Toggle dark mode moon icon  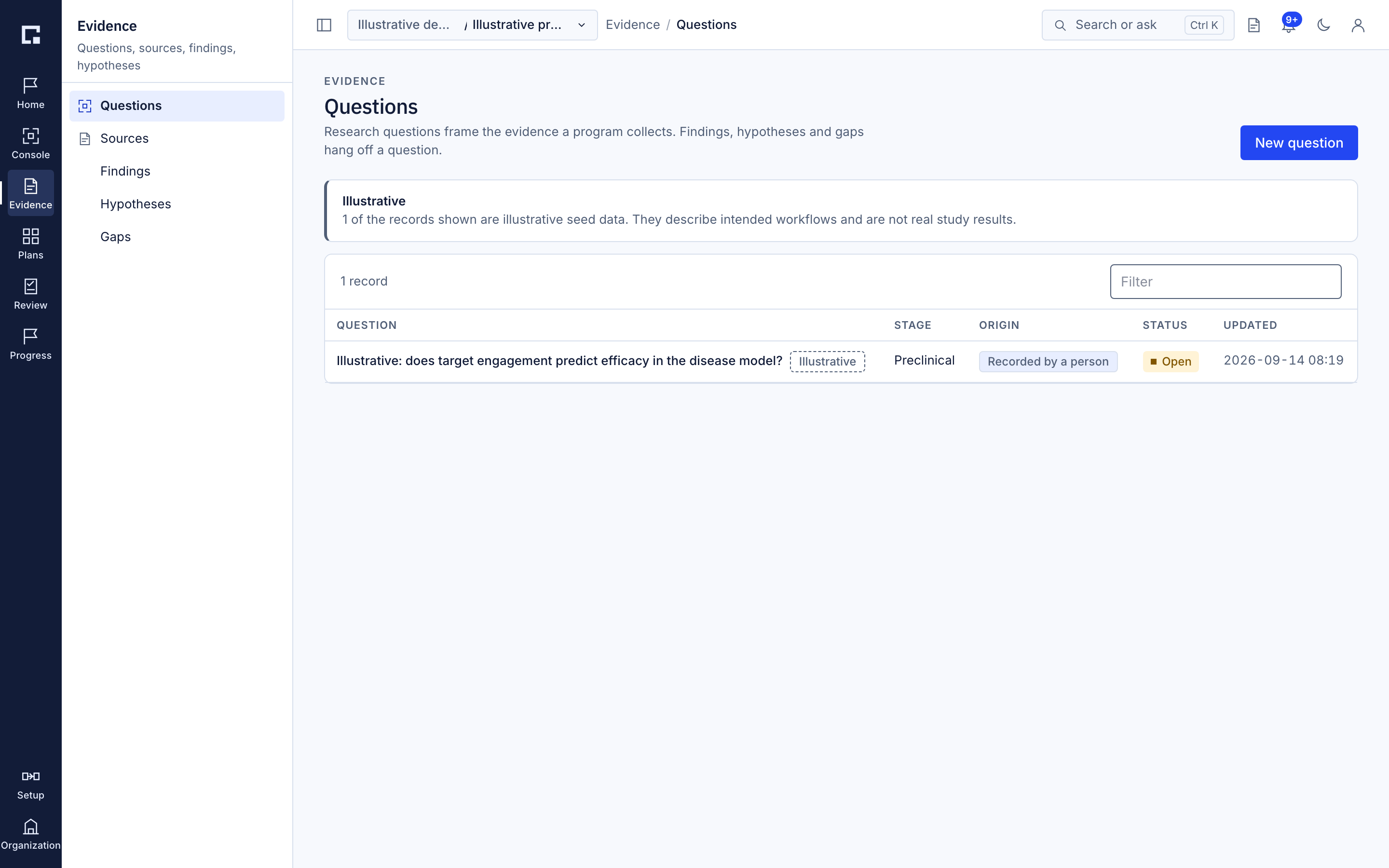1323,25
